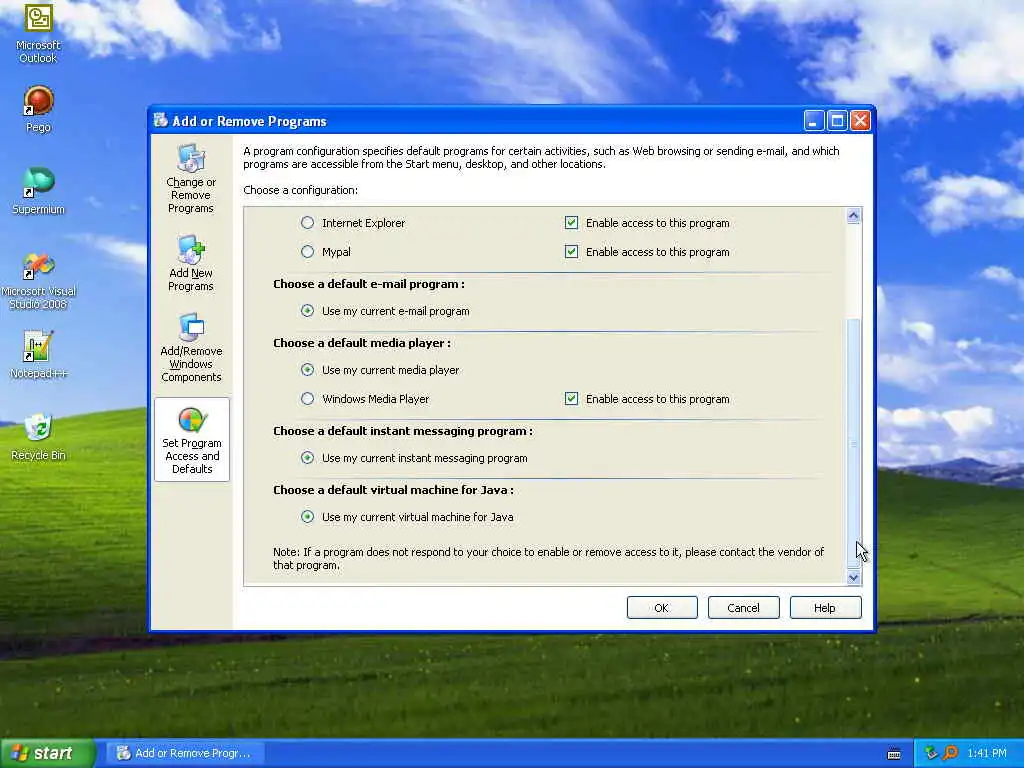The height and width of the screenshot is (768, 1024).
Task: Click the taskbar clock showing 1:41 PM
Action: [986, 753]
